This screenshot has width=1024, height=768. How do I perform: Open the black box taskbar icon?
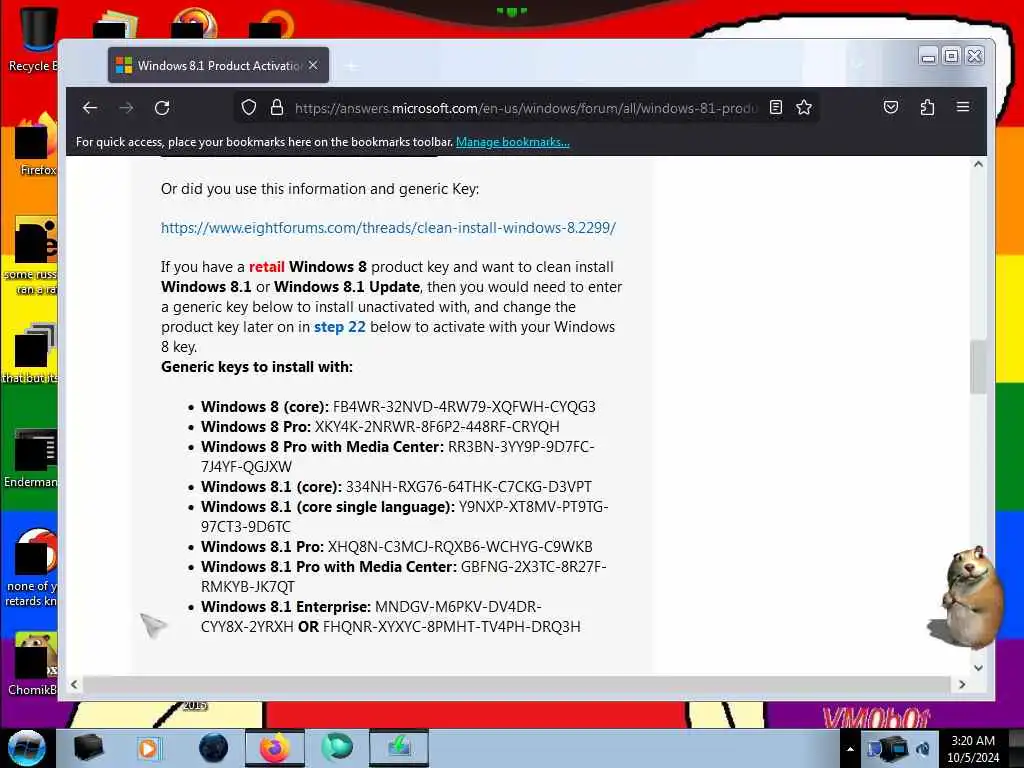[89, 748]
